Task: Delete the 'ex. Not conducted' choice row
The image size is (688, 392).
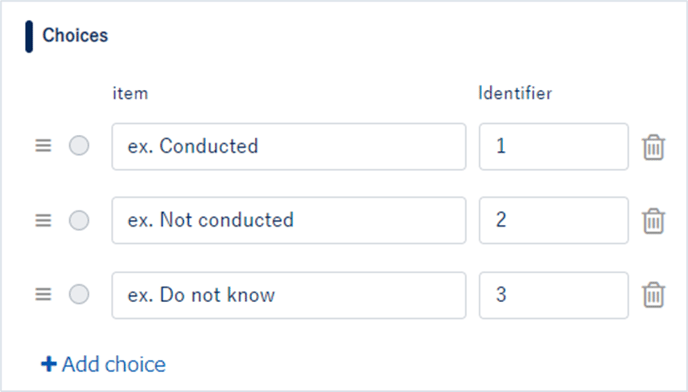Action: click(653, 221)
